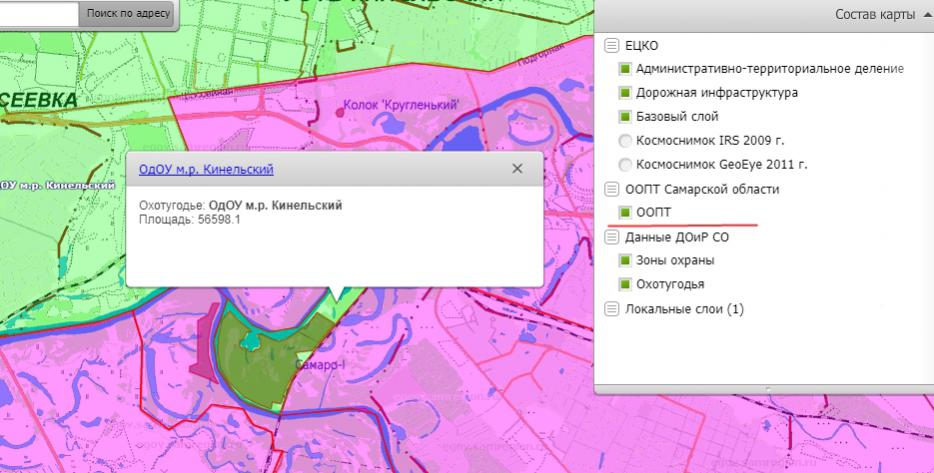Toggle the Административно-территориальное деление layer checkbox
The height and width of the screenshot is (473, 934).
coord(625,69)
